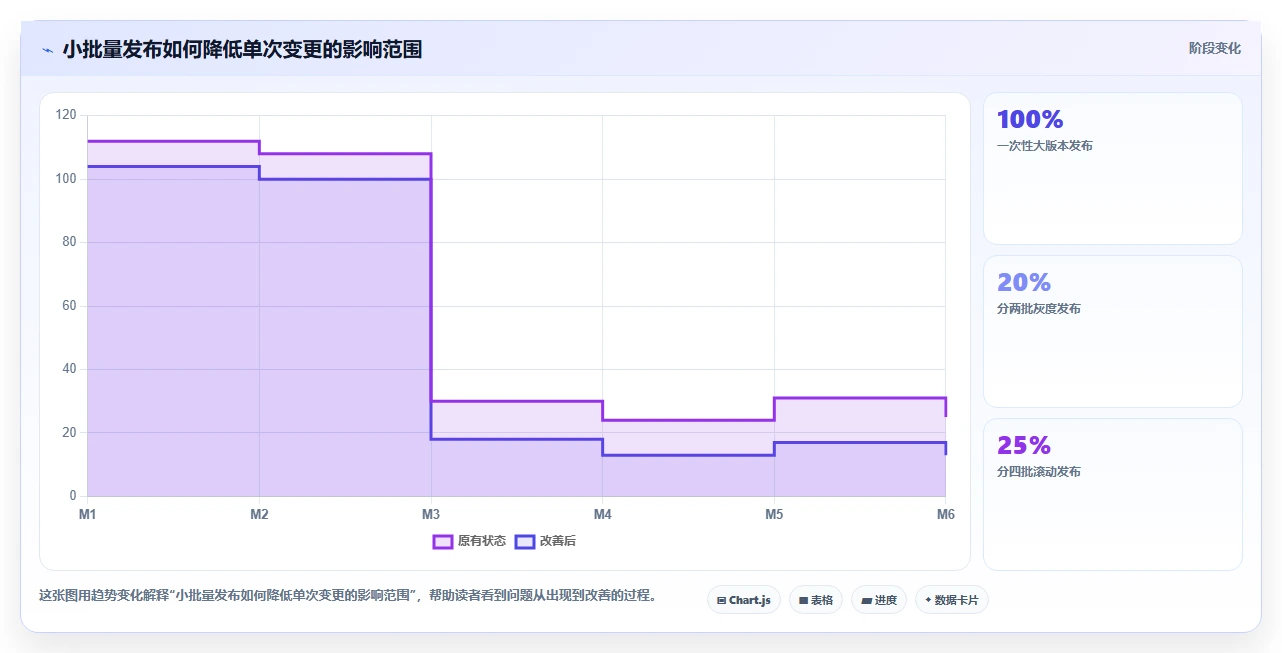The image size is (1282, 653).
Task: Click the 80 y-axis value
Action: 69,242
